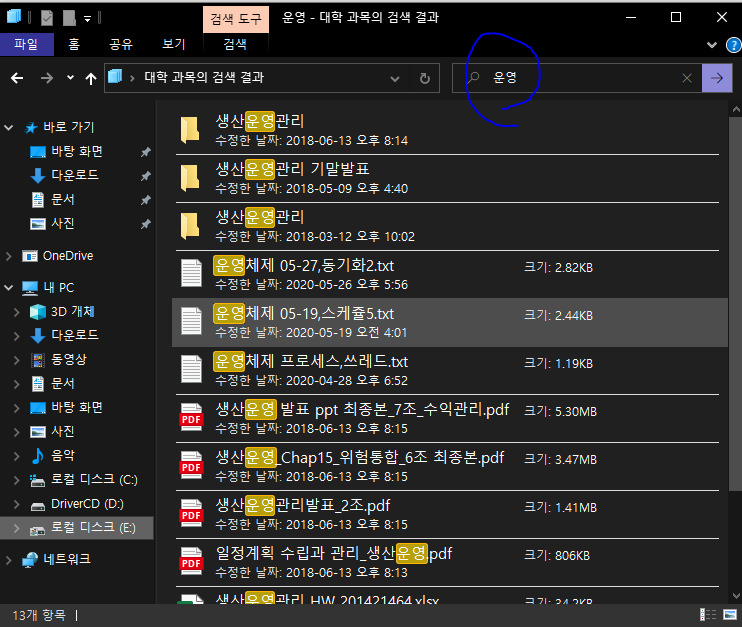Select 생산운영관리 folder dated 2018-03-12
The image size is (742, 627).
click(x=447, y=227)
